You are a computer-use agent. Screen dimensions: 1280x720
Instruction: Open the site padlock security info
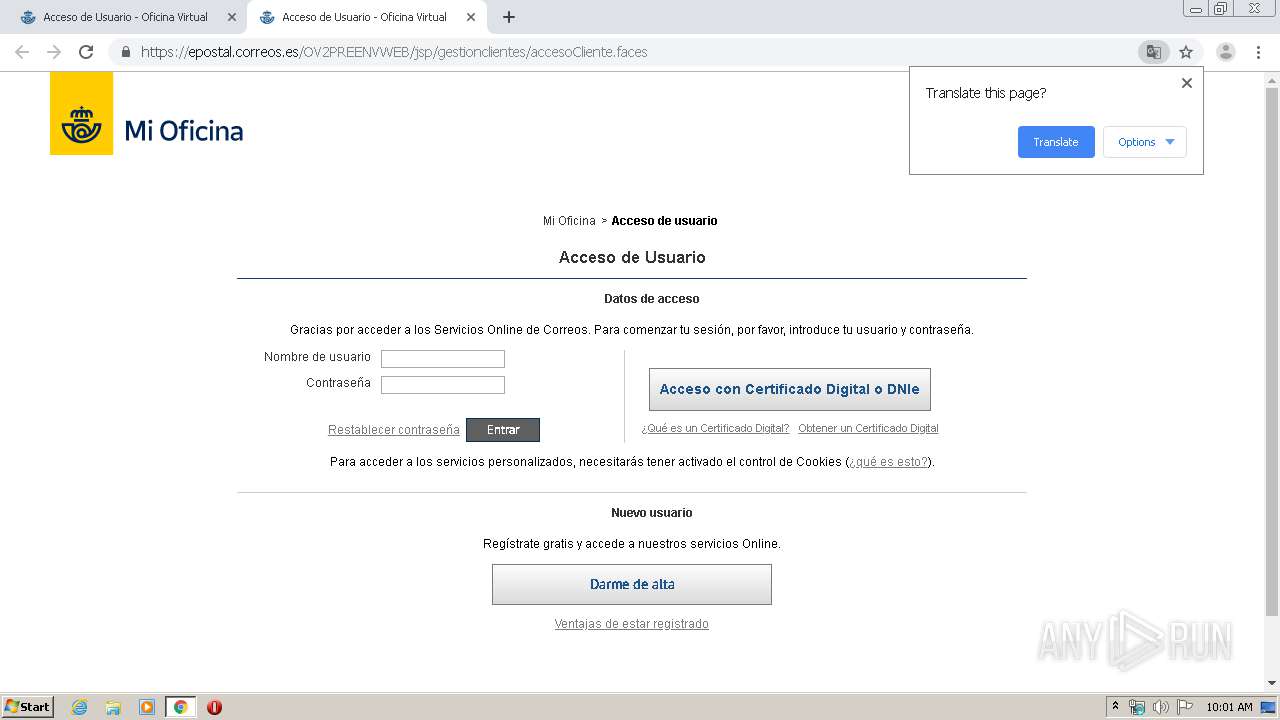126,52
